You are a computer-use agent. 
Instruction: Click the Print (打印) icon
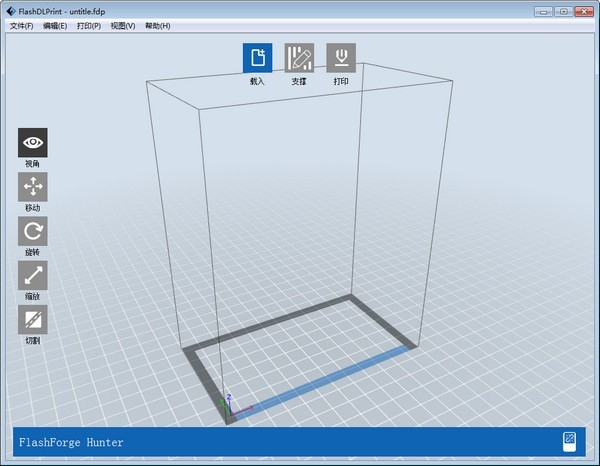[341, 58]
